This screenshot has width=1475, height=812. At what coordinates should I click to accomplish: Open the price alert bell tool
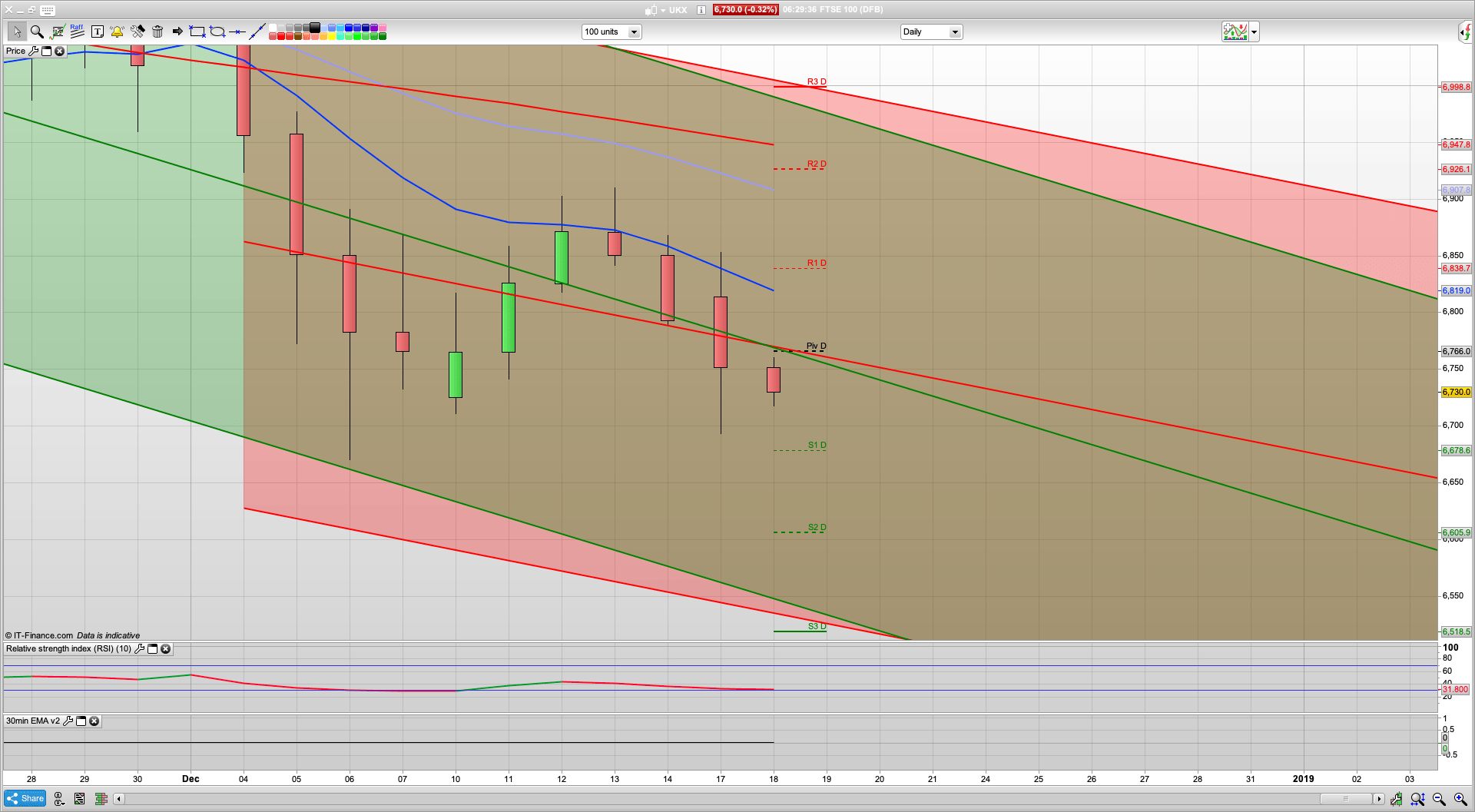[117, 31]
